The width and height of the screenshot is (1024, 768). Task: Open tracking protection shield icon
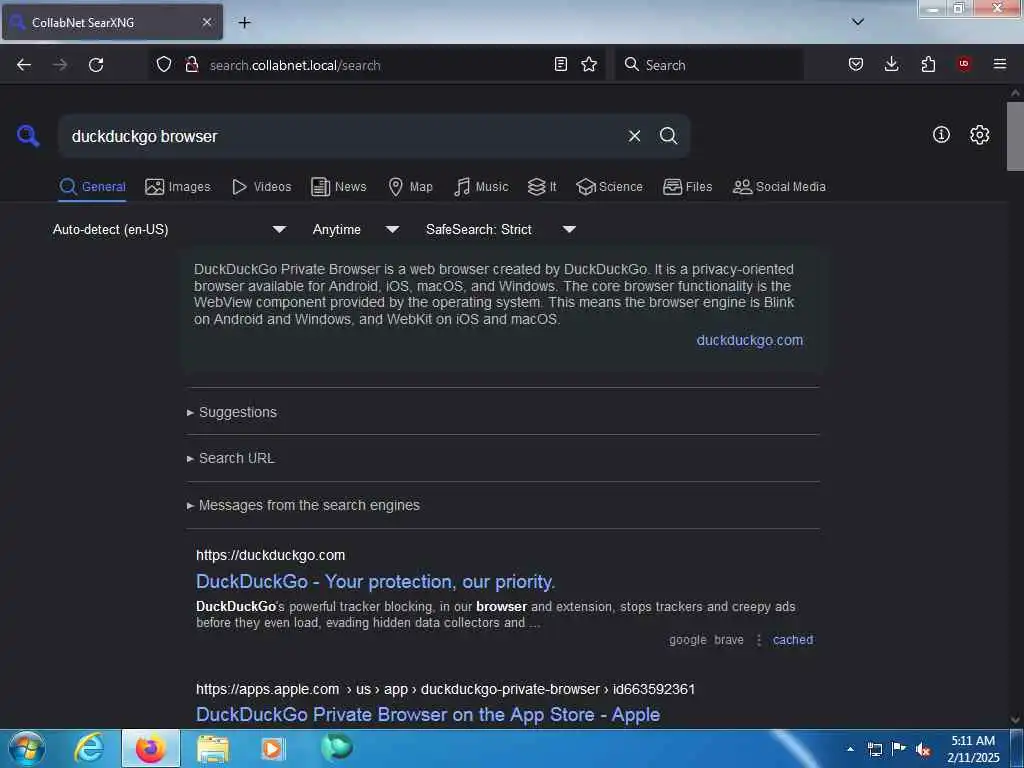point(164,64)
